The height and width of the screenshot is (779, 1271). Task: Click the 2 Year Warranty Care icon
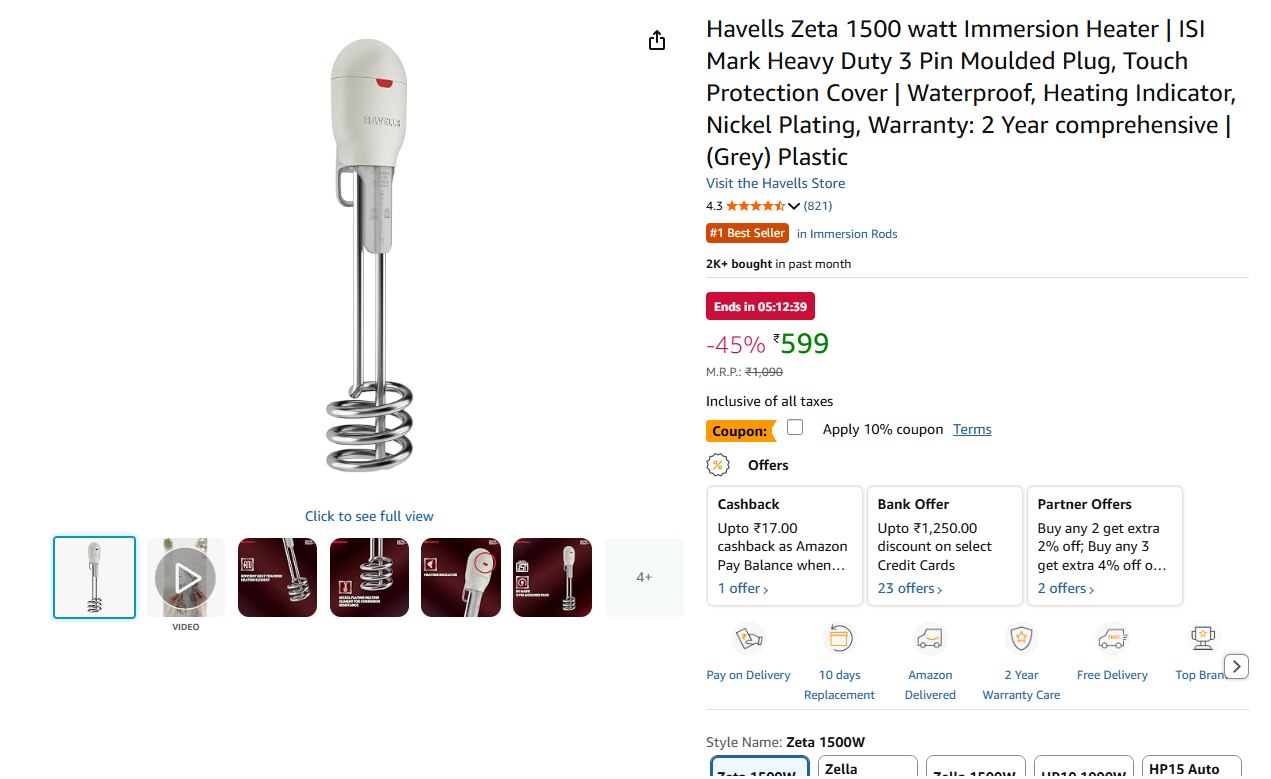(1021, 638)
